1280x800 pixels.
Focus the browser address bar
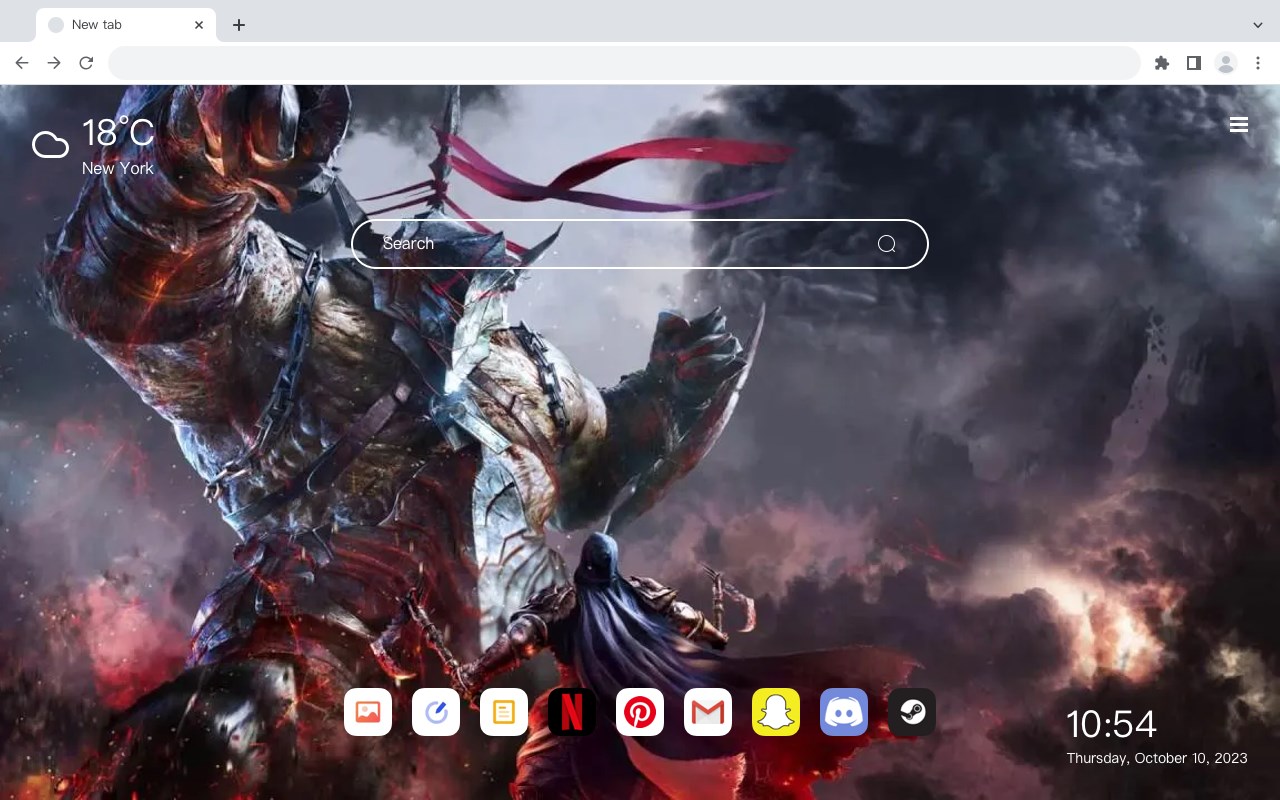(624, 63)
